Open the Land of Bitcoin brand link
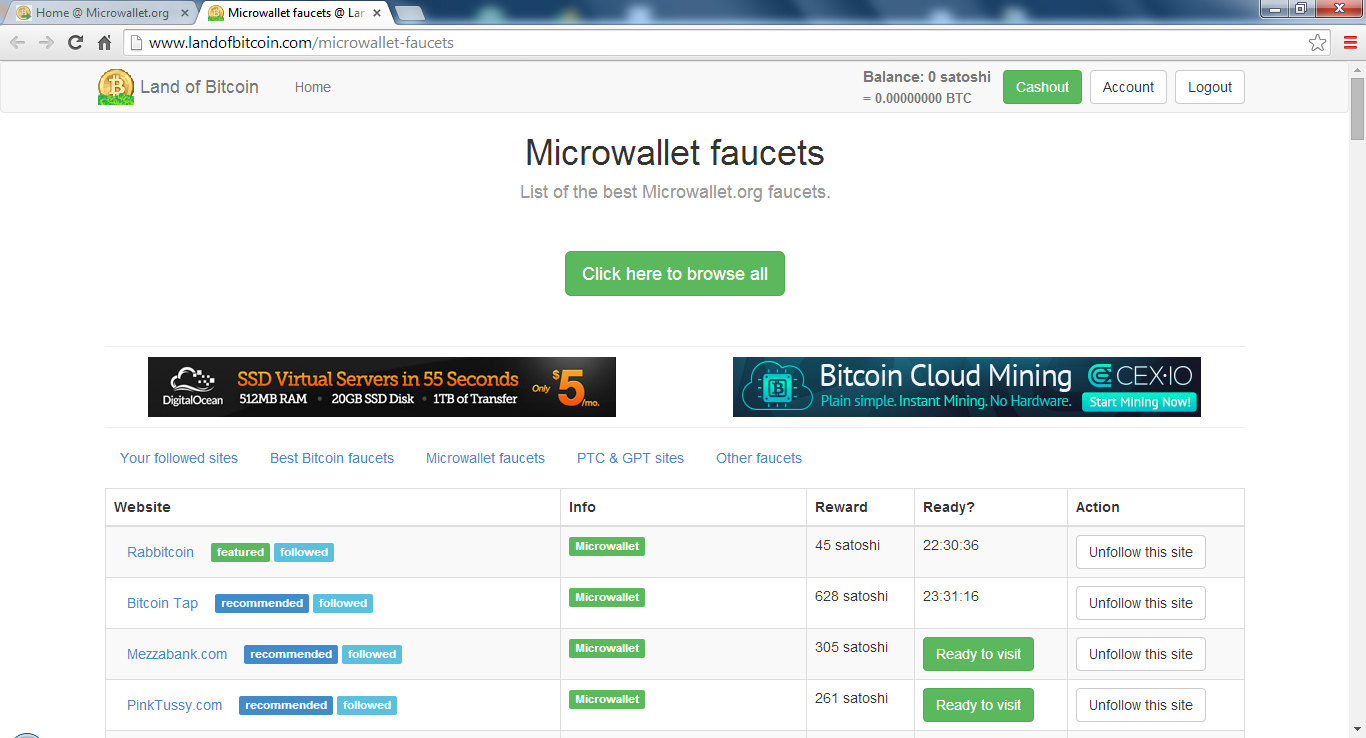 tap(199, 87)
